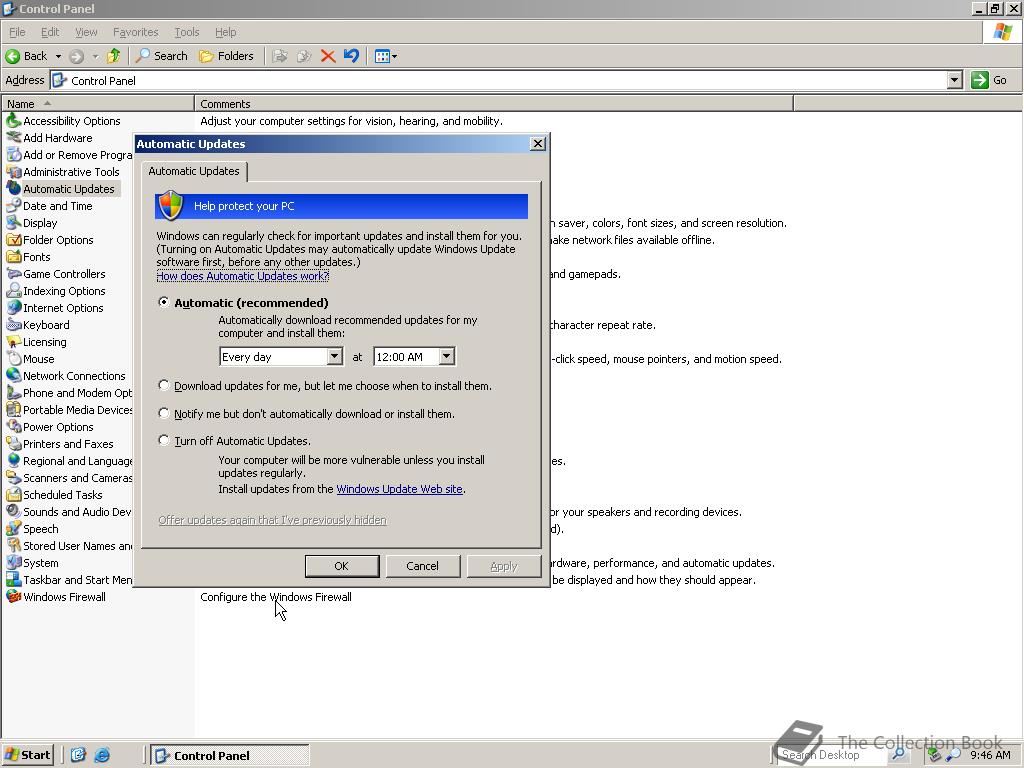Open How does Automatic Updates work link
The height and width of the screenshot is (768, 1024).
click(243, 276)
